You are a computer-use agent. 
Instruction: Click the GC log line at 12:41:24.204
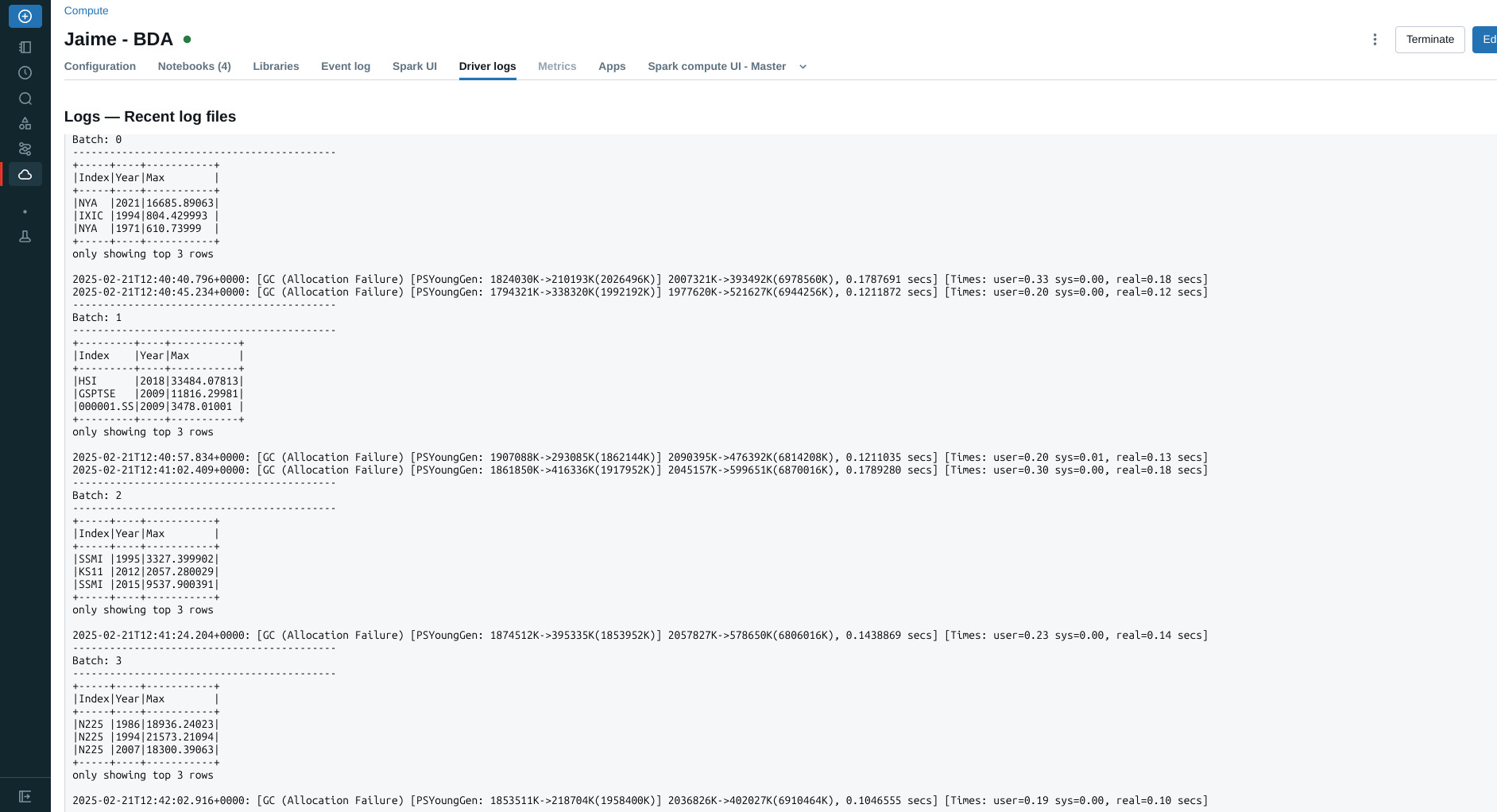pyautogui.click(x=640, y=636)
